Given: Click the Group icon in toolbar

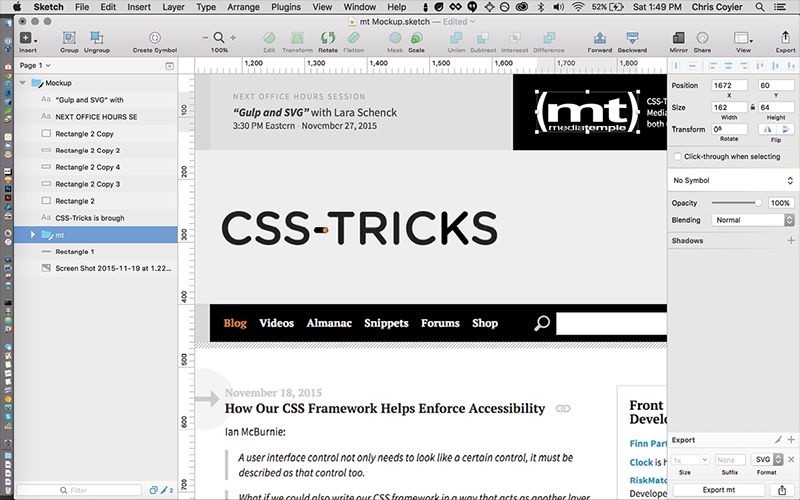Looking at the screenshot, I should coord(69,38).
